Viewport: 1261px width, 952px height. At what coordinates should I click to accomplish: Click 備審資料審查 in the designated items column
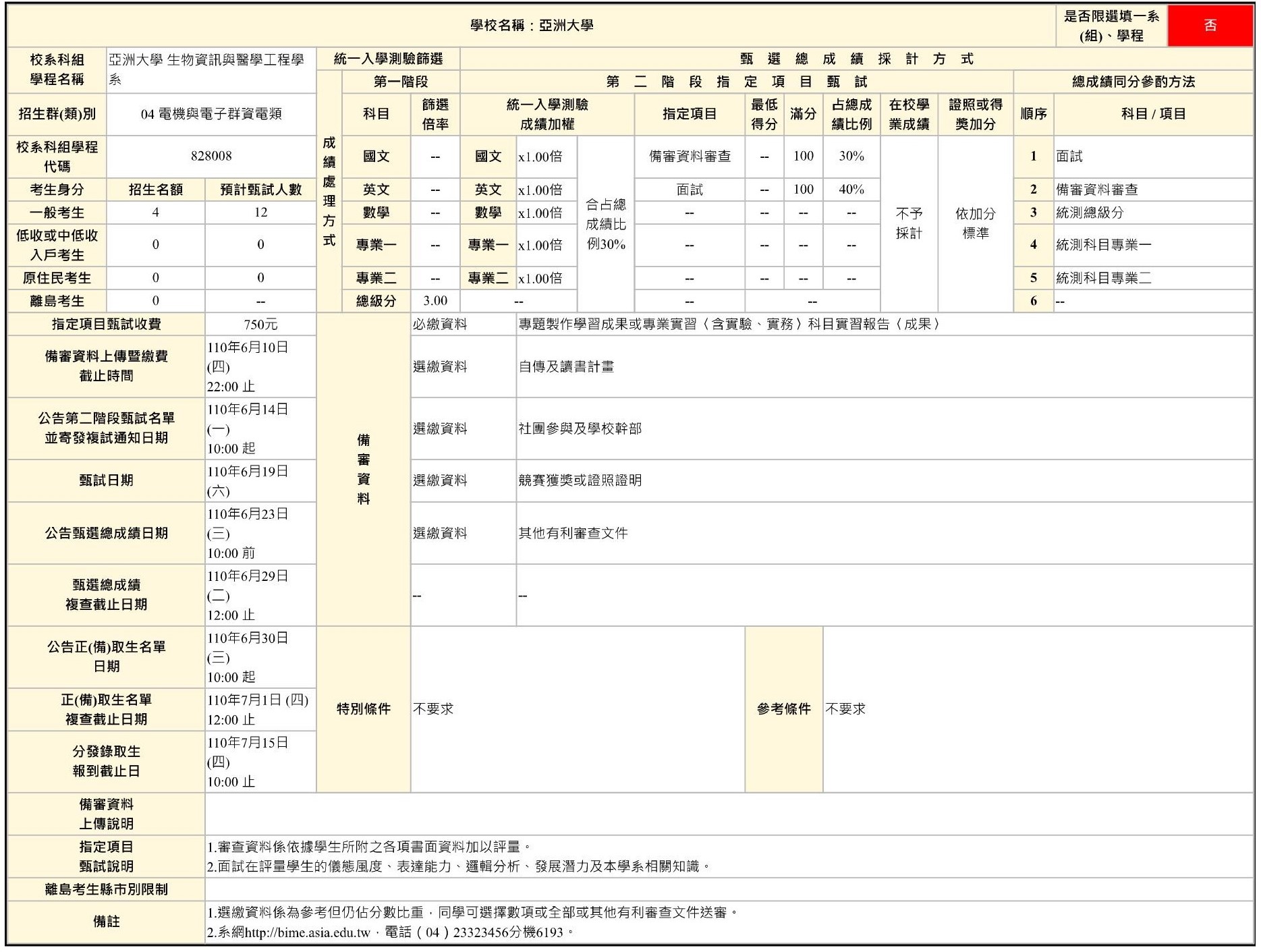[x=690, y=157]
